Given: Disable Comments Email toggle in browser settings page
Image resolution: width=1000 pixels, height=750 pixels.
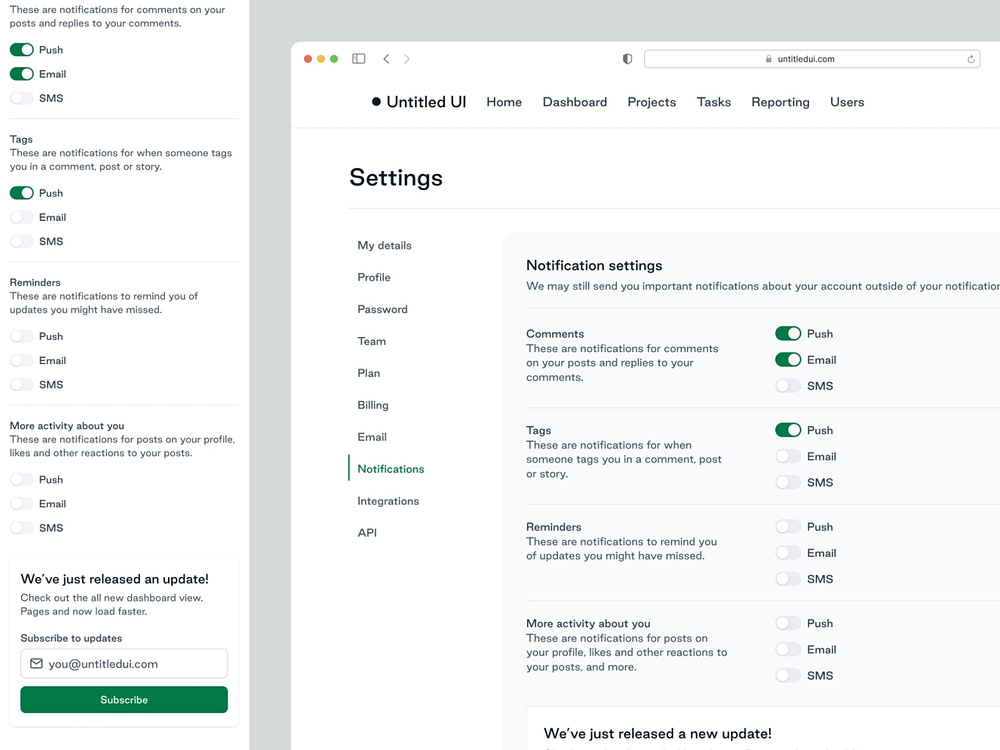Looking at the screenshot, I should click(788, 360).
